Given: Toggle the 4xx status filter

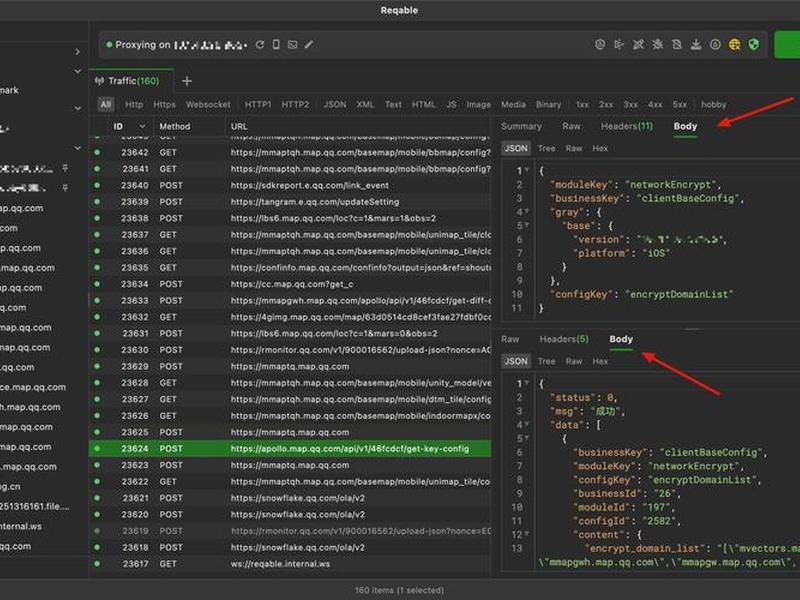Looking at the screenshot, I should click(x=655, y=104).
